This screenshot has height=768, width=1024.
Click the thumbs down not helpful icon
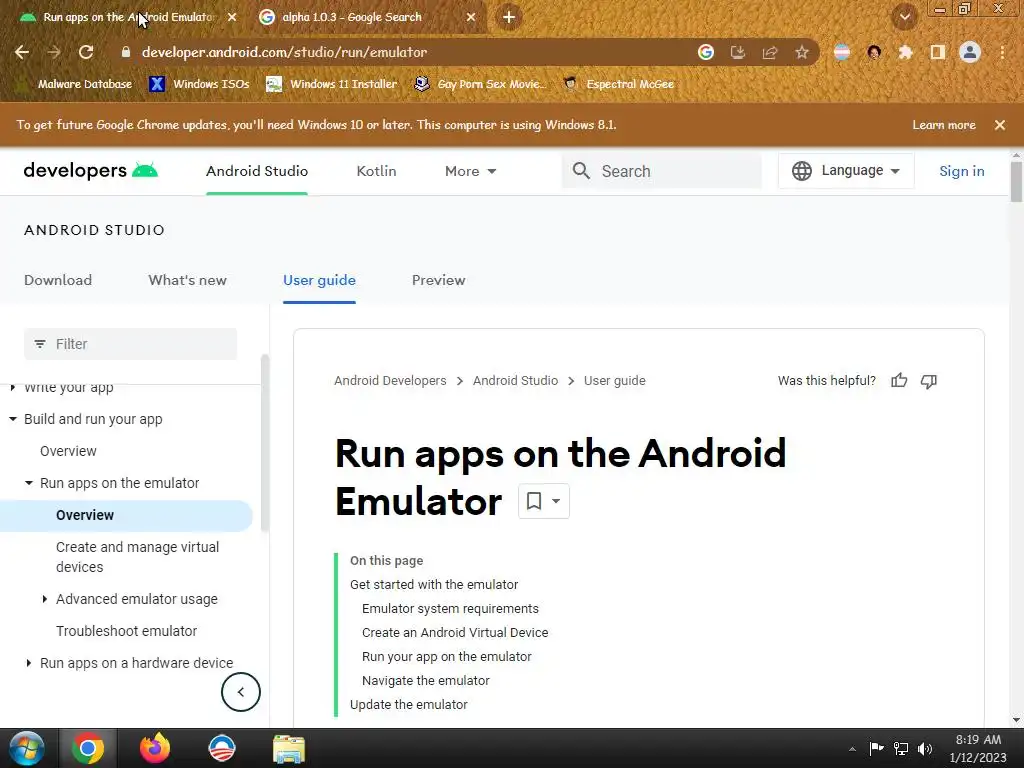929,381
